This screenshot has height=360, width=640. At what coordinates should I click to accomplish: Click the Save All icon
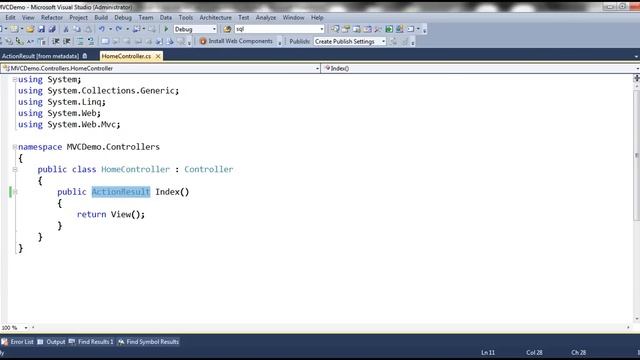pyautogui.click(x=52, y=29)
